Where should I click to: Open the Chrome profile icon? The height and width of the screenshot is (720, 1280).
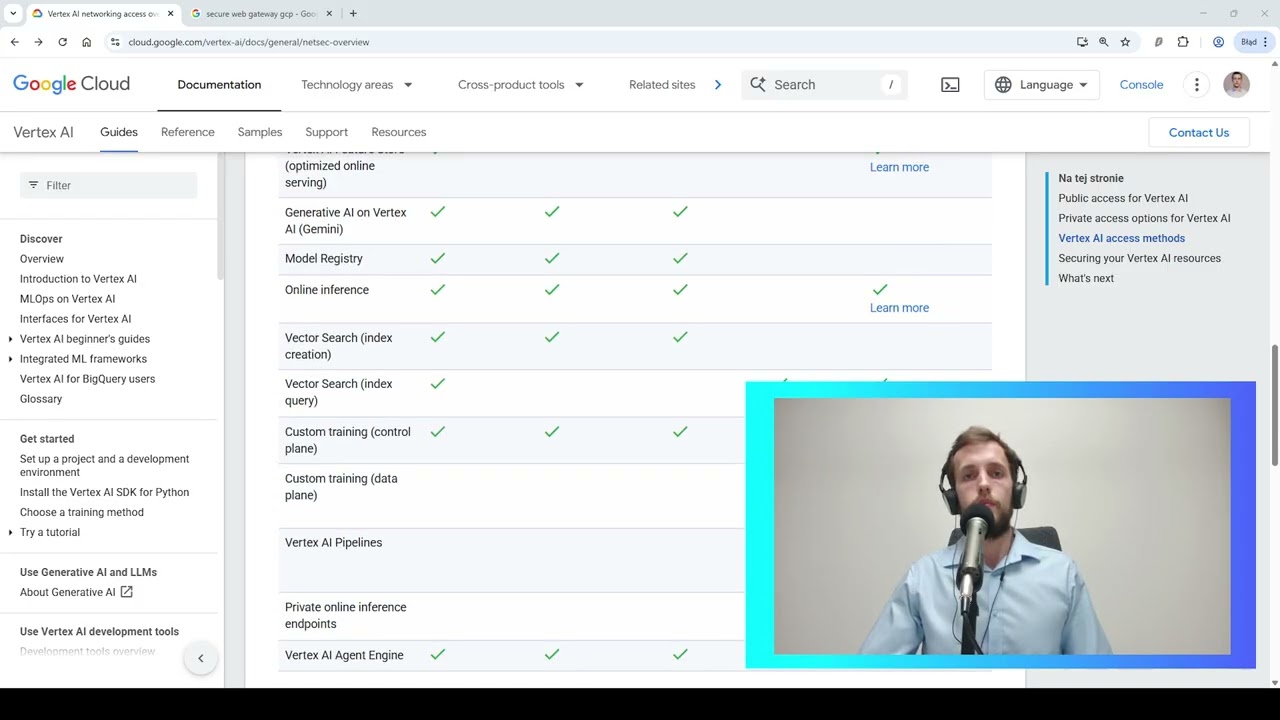[1218, 42]
